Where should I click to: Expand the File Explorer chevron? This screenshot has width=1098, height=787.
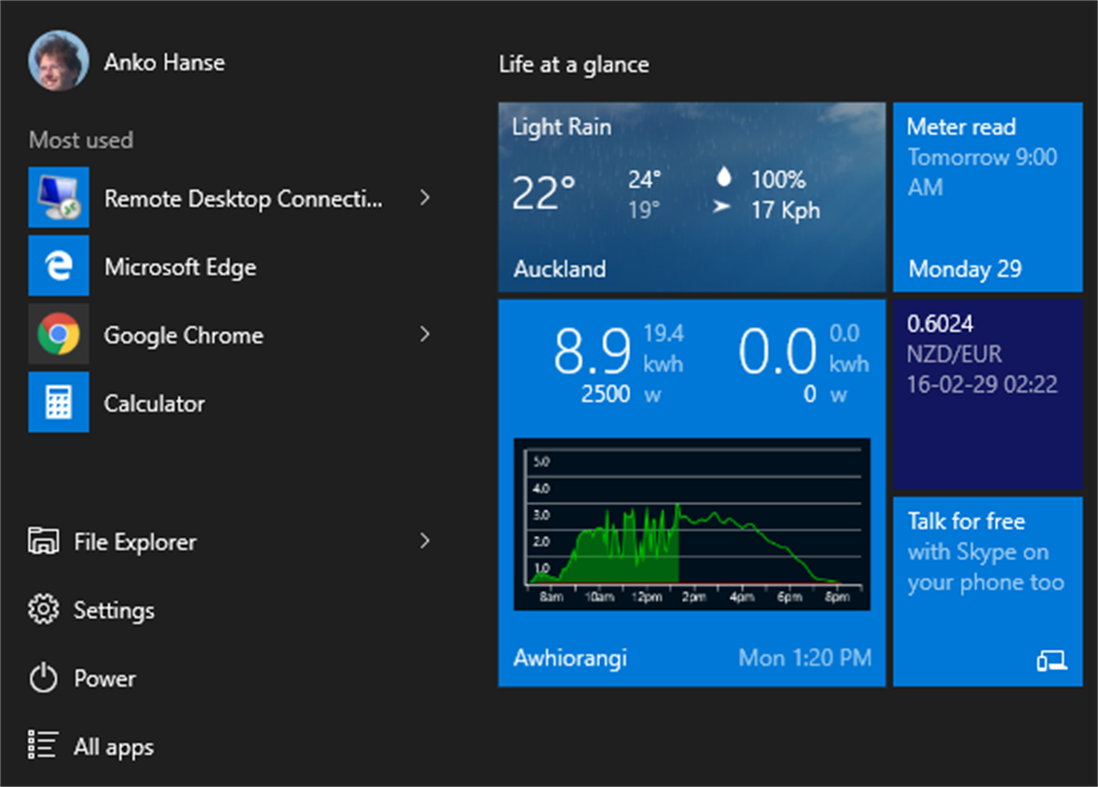click(426, 541)
